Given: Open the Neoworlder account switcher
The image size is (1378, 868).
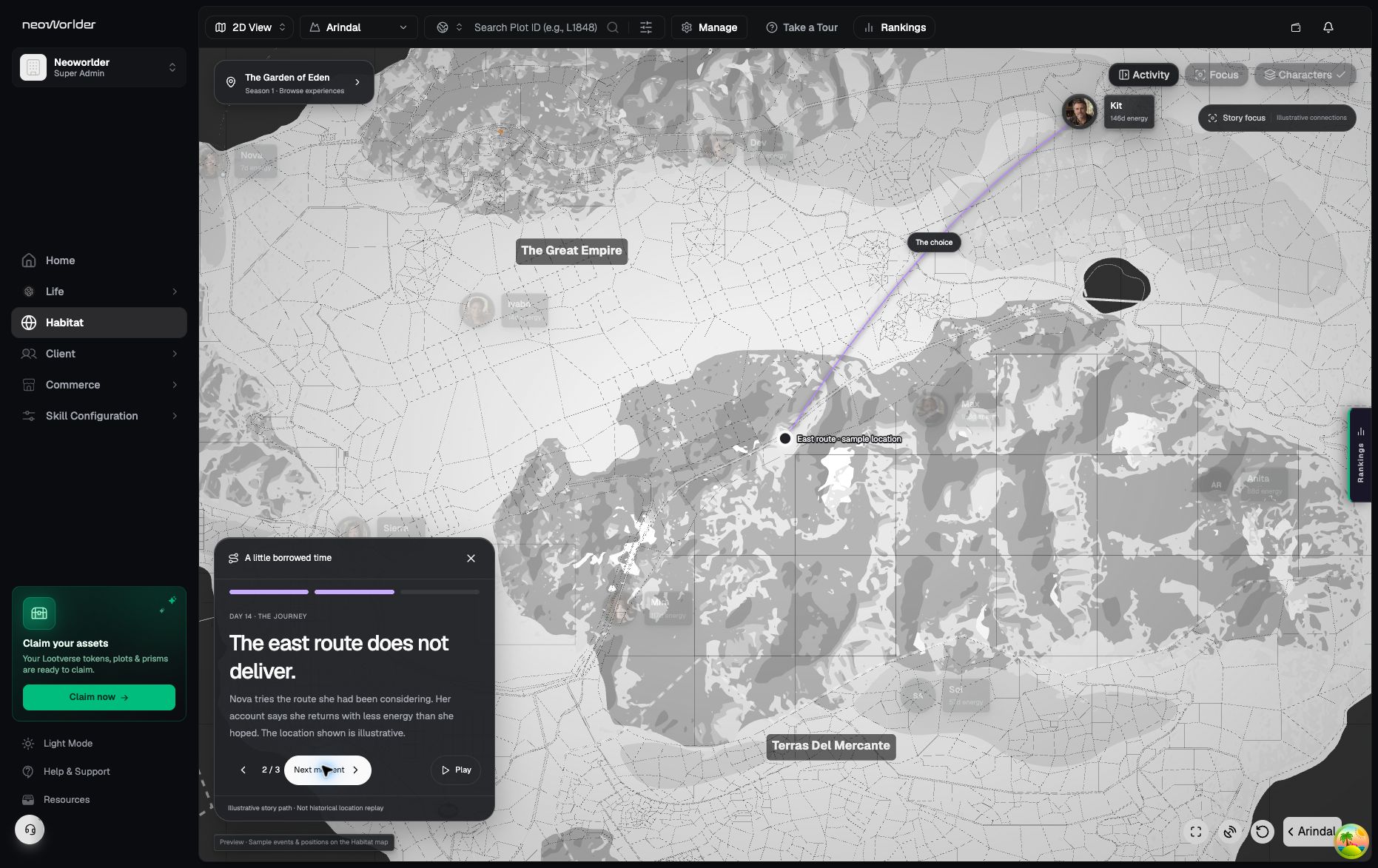Looking at the screenshot, I should coord(99,67).
